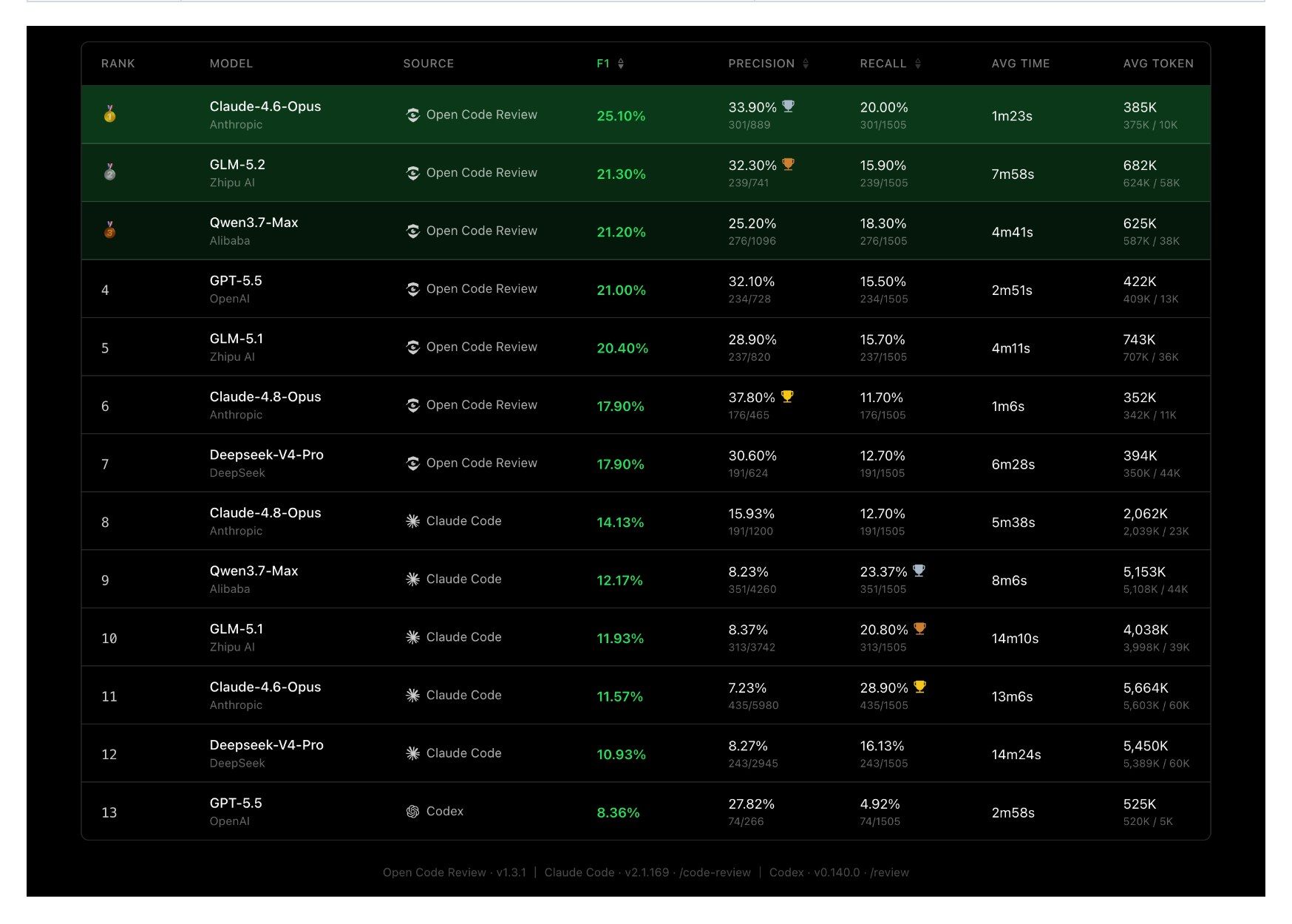The image size is (1292, 924).
Task: Click footer text Claude Code v2.1.169 /code-review
Action: click(x=647, y=872)
